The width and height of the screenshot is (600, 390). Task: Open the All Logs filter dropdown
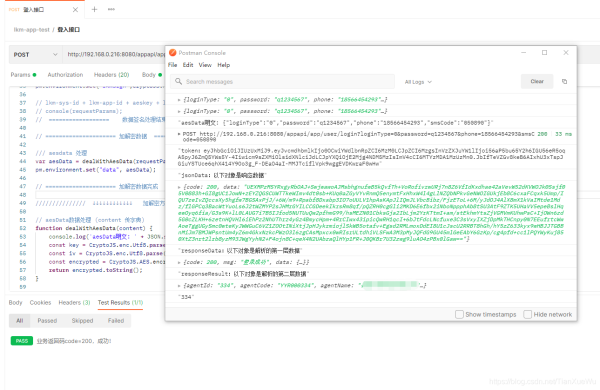pos(418,82)
